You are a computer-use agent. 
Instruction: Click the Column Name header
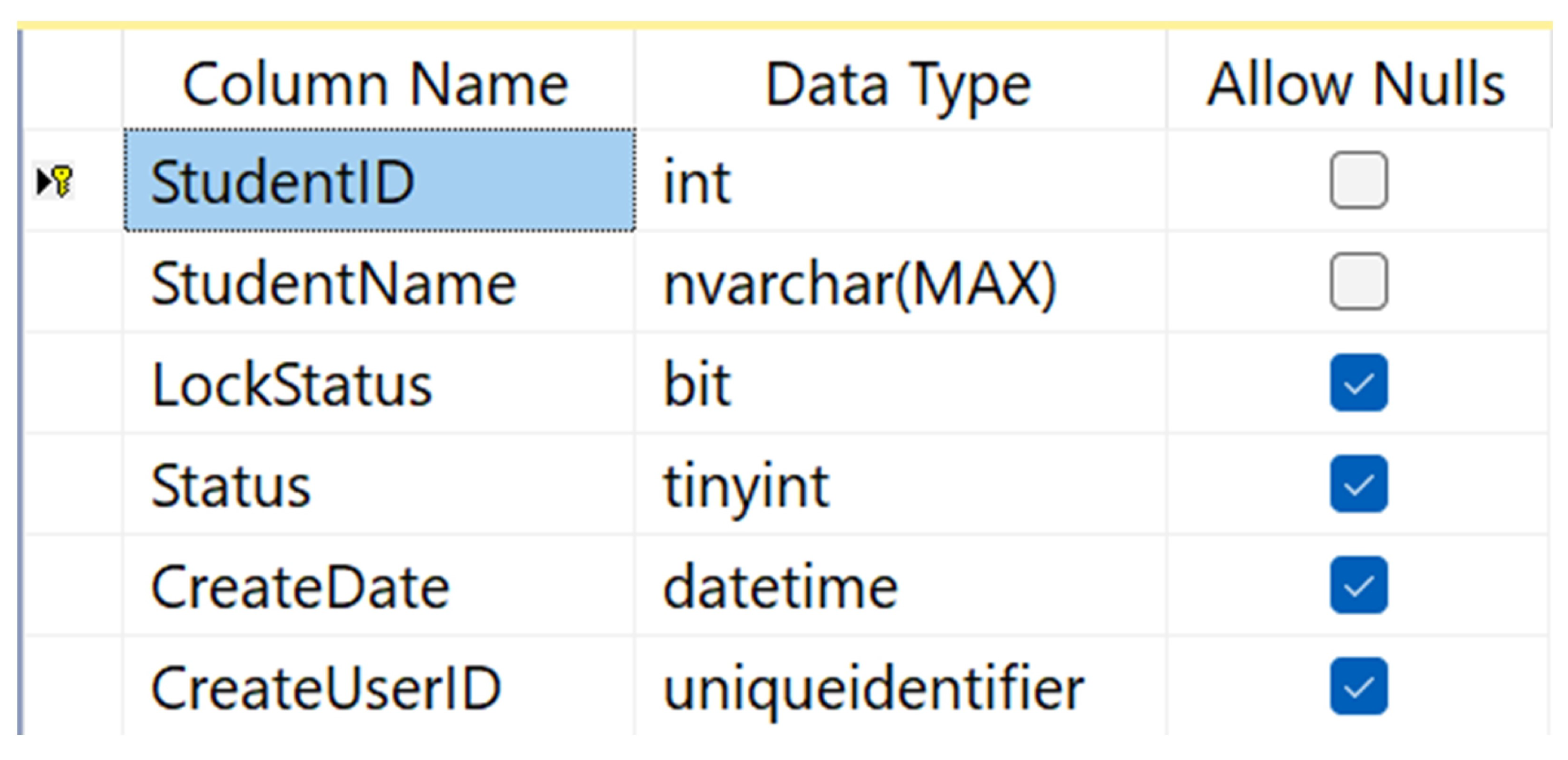click(x=376, y=84)
